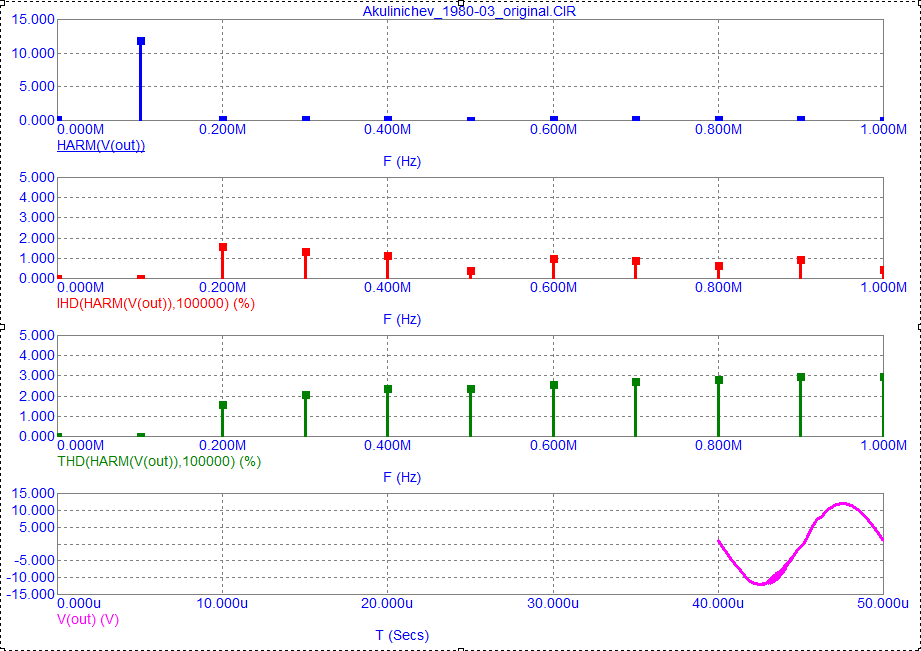Click the bottom-center selection handle of the plot frame
Image resolution: width=921 pixels, height=651 pixels.
(461, 649)
